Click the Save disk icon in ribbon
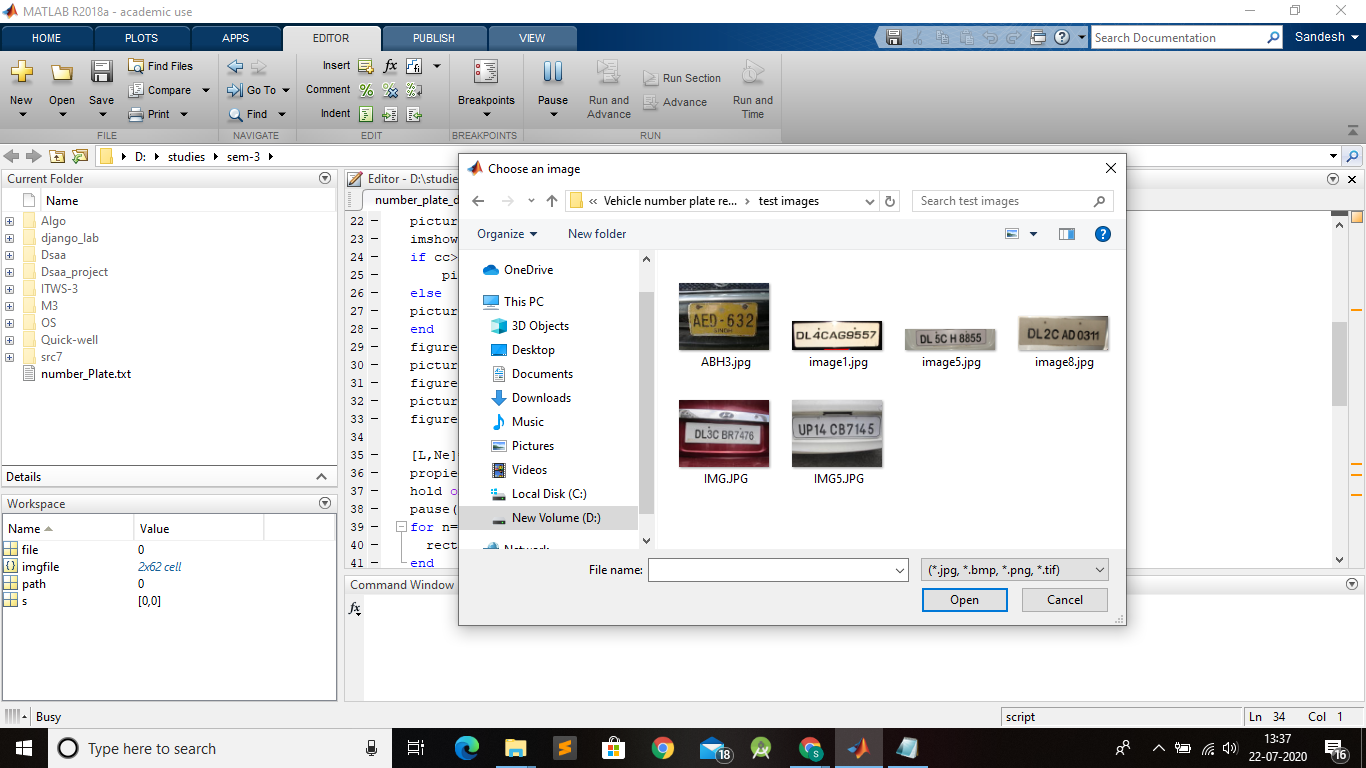This screenshot has width=1366, height=768. [x=102, y=72]
